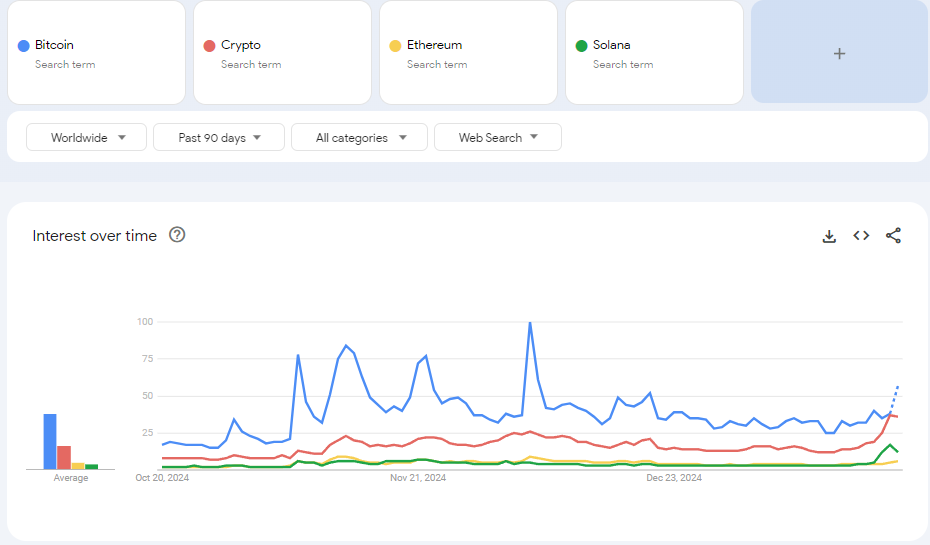Select the Solana search term card
The image size is (930, 545).
pyautogui.click(x=654, y=52)
